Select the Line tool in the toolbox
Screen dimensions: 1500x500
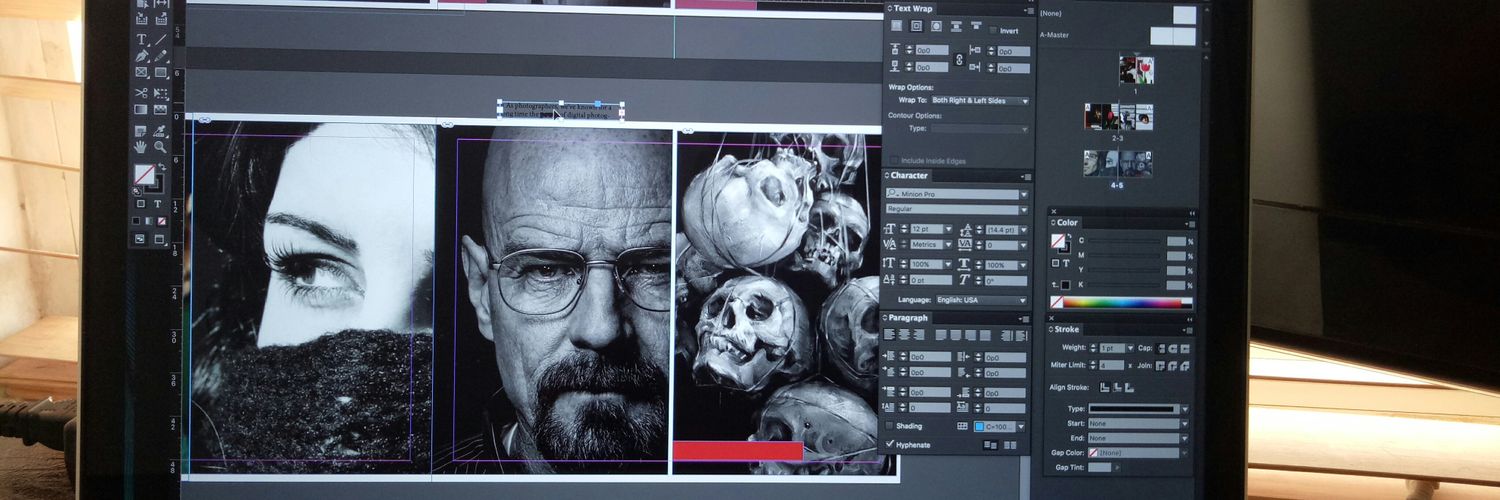point(160,39)
